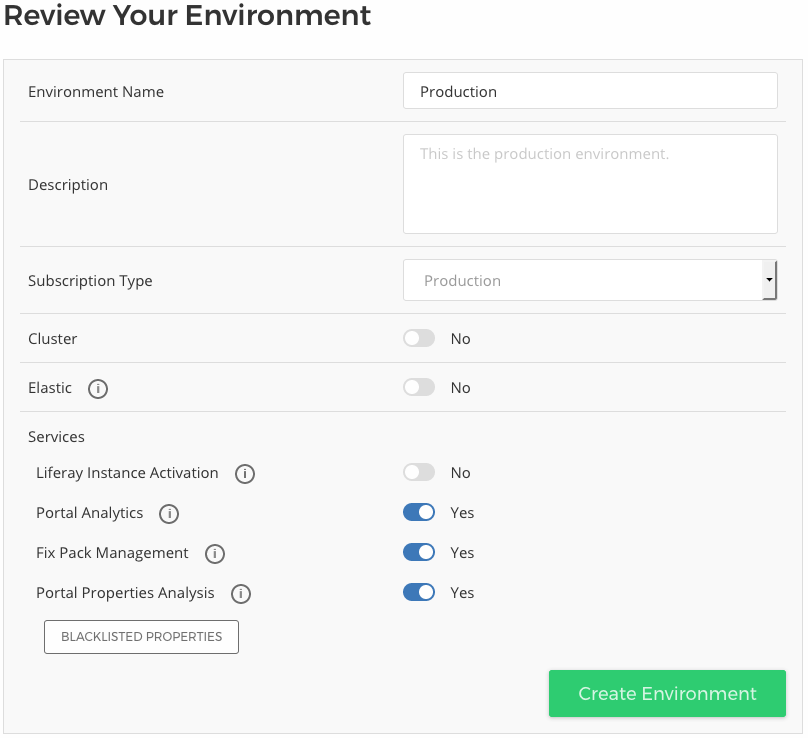The width and height of the screenshot is (808, 738).
Task: Disable the Portal Analytics toggle
Action: click(419, 512)
